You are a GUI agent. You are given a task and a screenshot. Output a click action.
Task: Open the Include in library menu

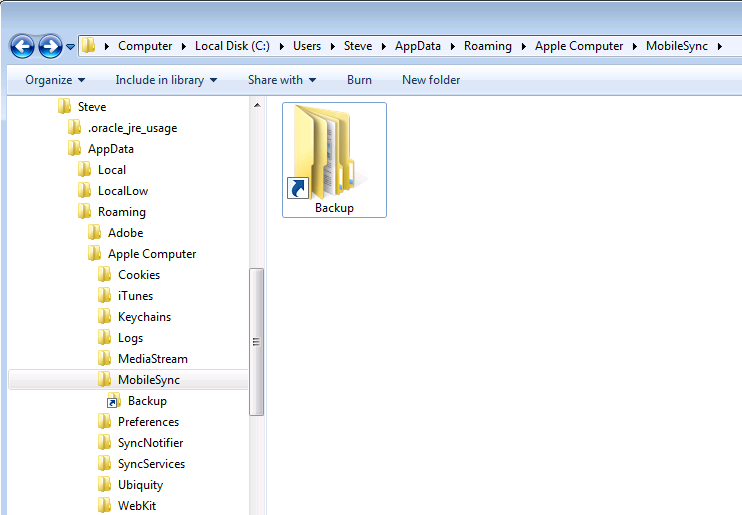point(166,80)
